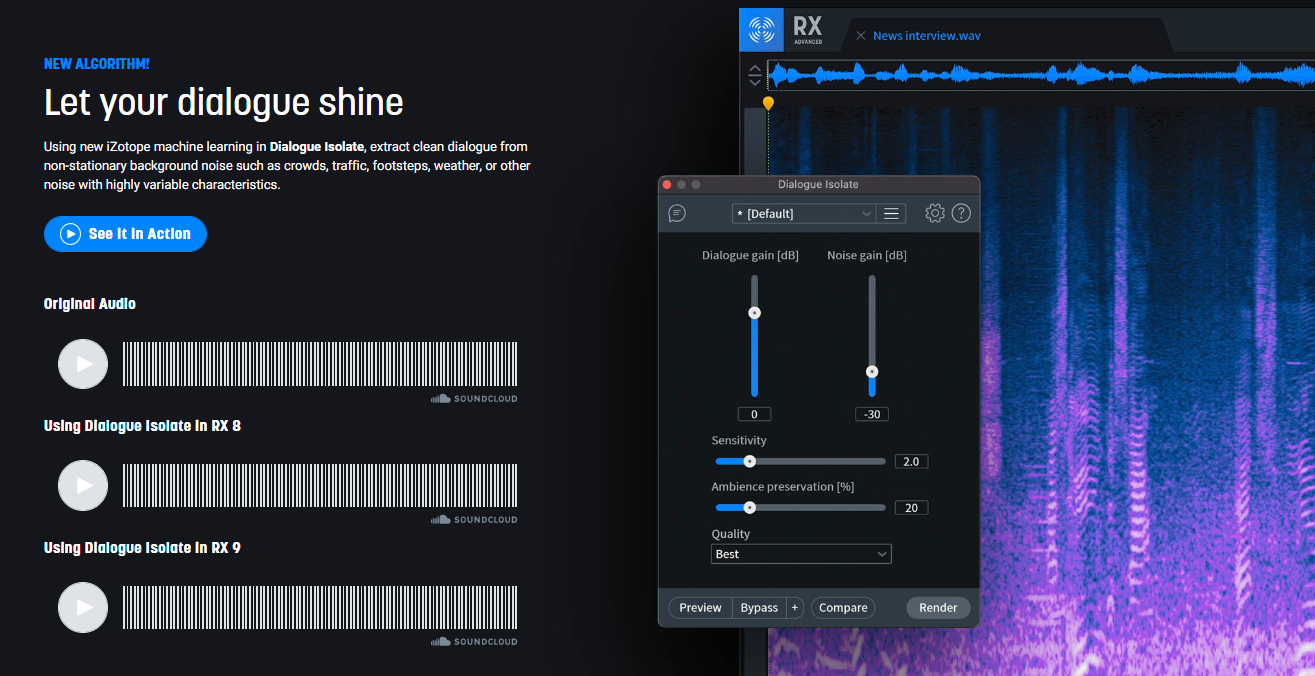Image resolution: width=1315 pixels, height=676 pixels.
Task: Adjust the Ambience preservation slider handle
Action: click(x=750, y=507)
